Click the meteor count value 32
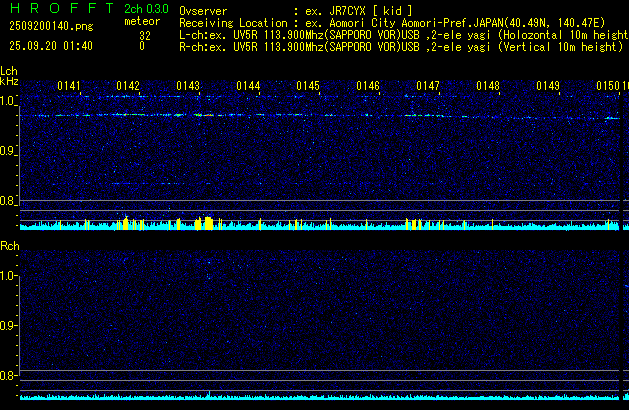 [x=145, y=34]
